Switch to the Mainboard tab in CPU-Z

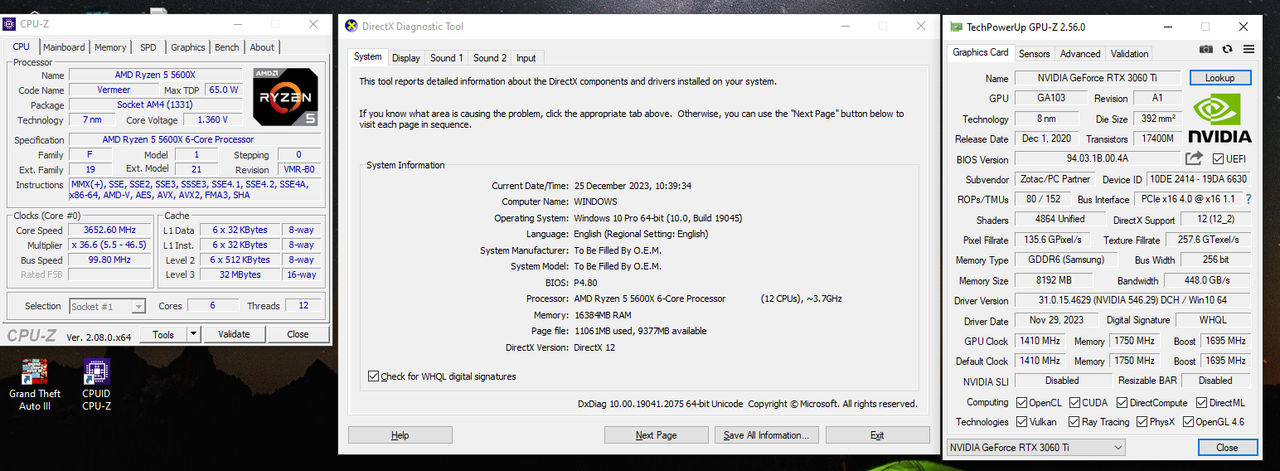(x=64, y=47)
